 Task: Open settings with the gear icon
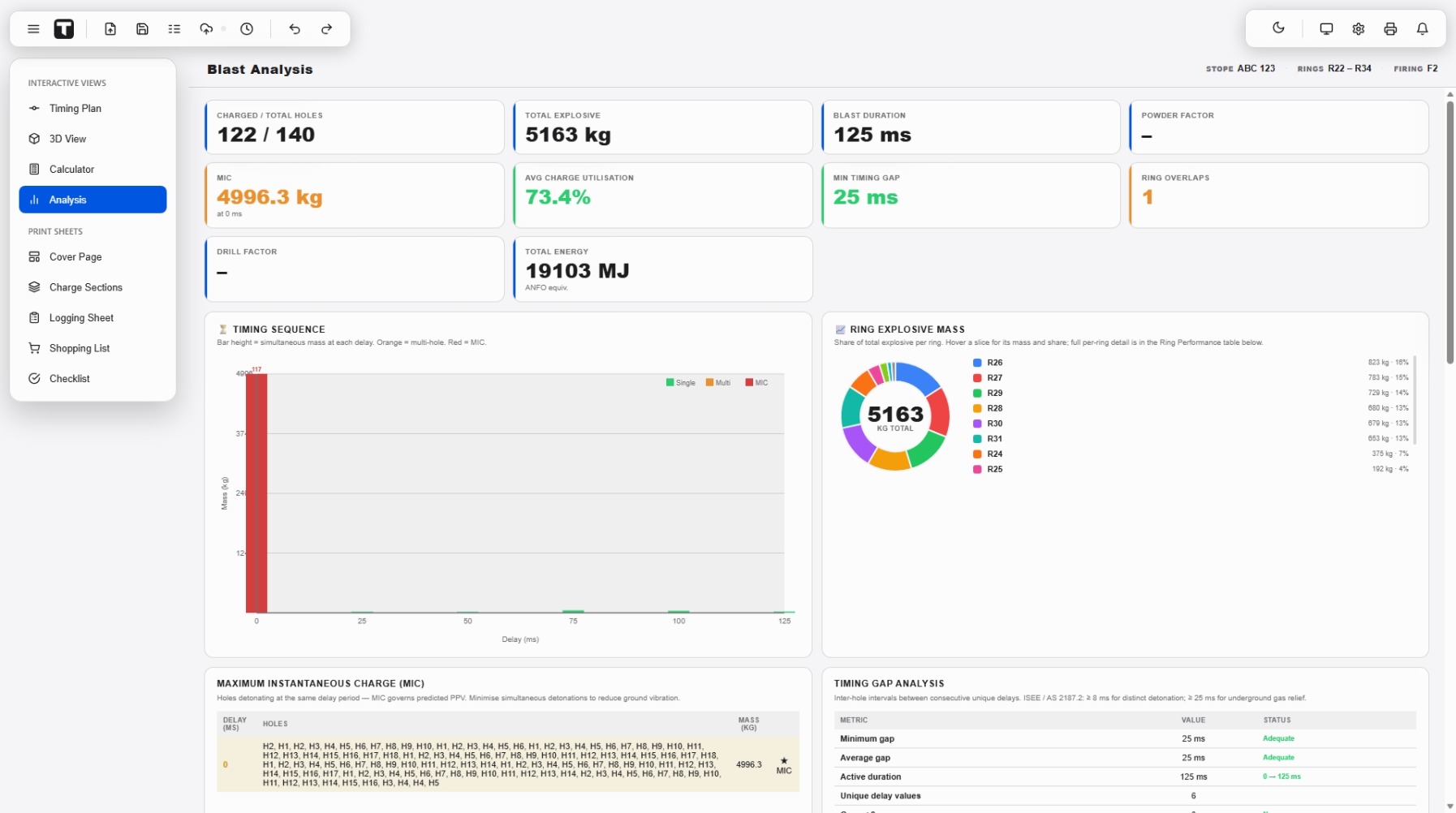[1359, 29]
